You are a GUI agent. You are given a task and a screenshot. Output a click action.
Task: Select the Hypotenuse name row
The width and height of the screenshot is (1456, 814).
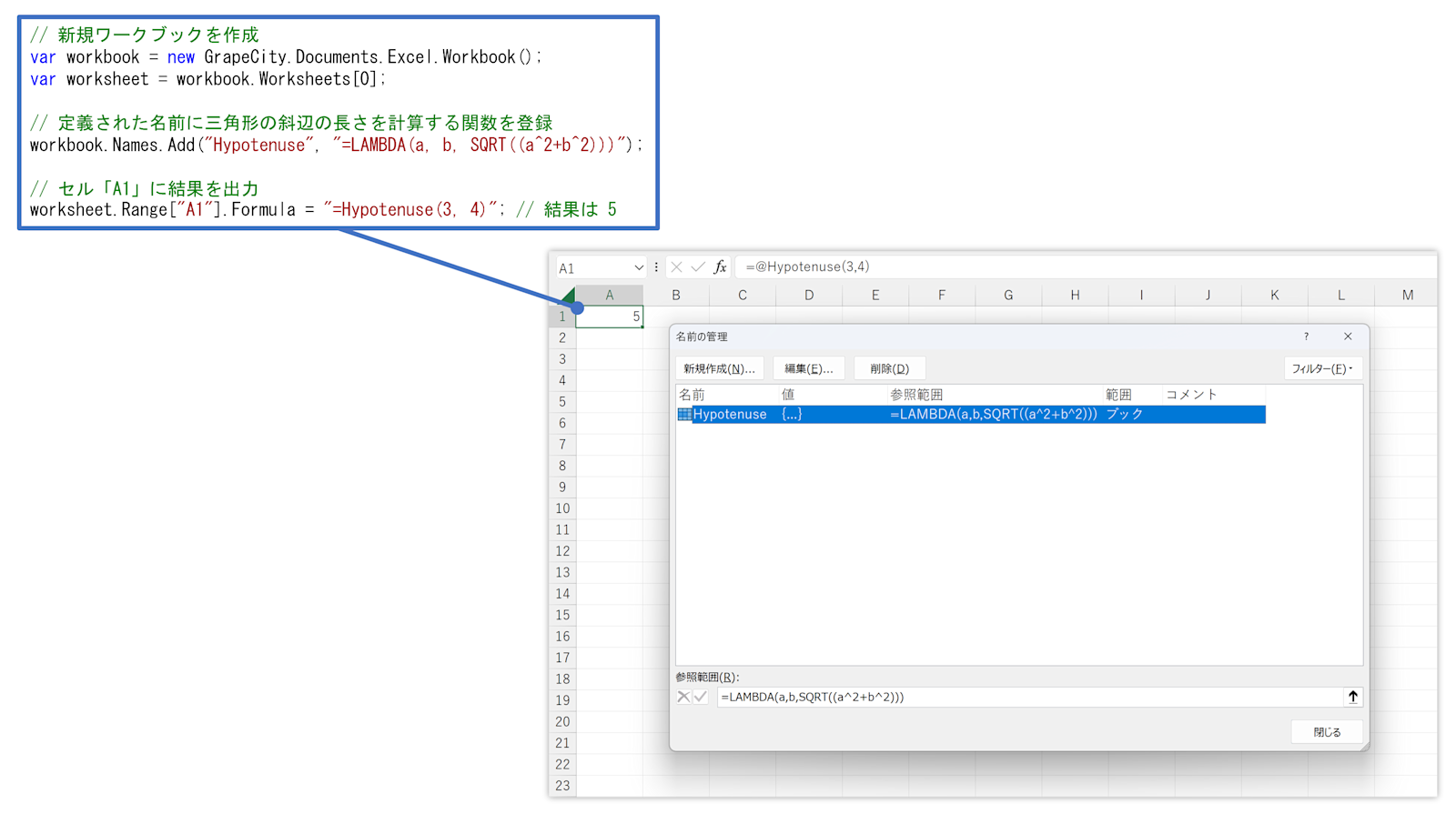click(971, 415)
